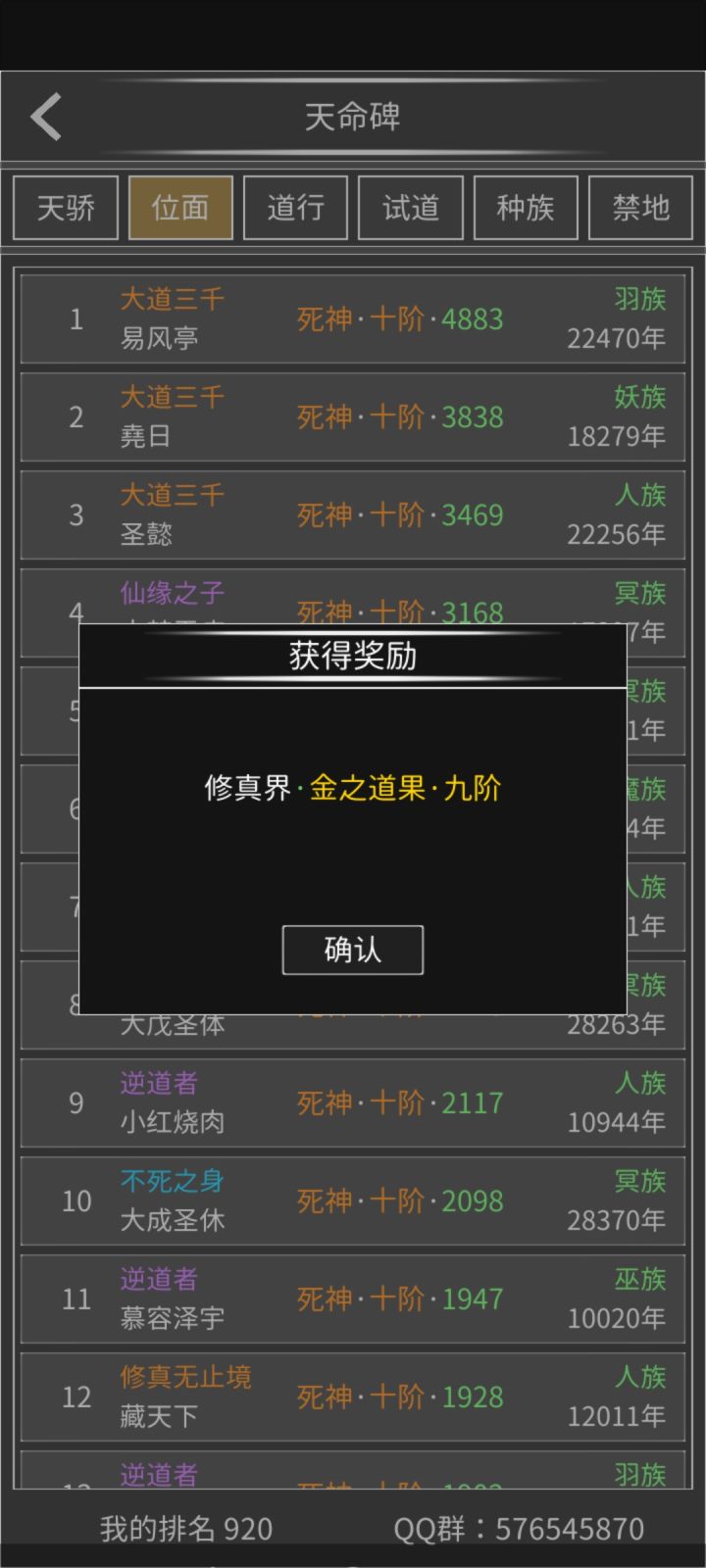The width and height of the screenshot is (706, 1568).
Task: Switch to the 试道 tab
Action: tap(411, 208)
